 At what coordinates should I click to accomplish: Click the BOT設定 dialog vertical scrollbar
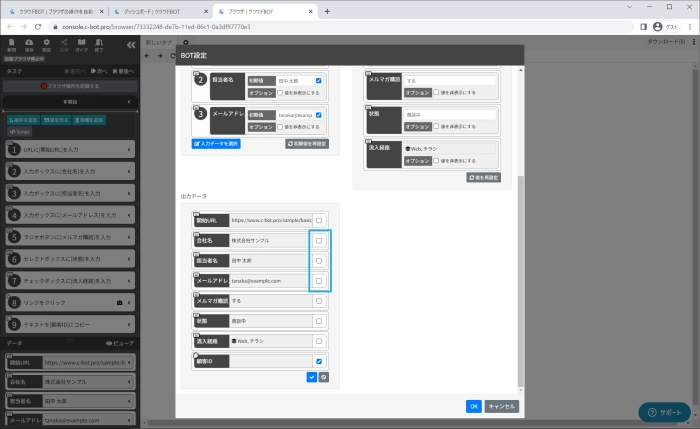click(x=519, y=280)
